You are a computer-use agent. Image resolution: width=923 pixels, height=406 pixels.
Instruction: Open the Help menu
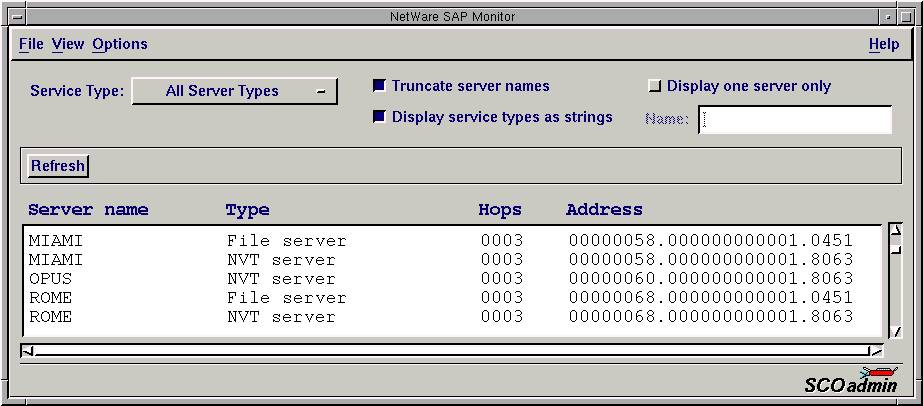coord(884,44)
